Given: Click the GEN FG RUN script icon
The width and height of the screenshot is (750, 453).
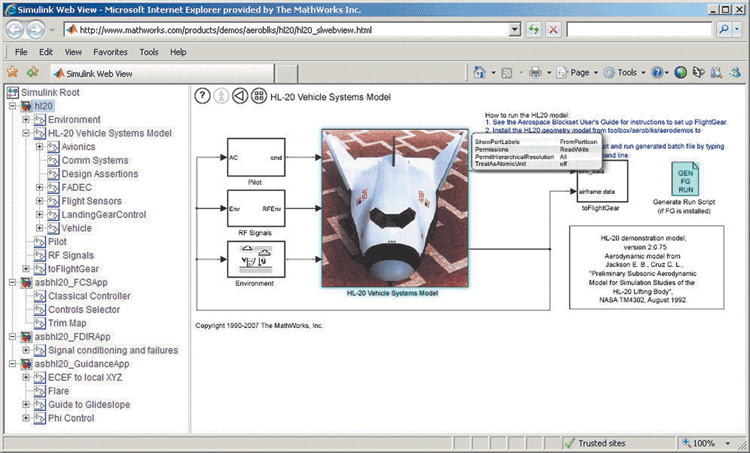Looking at the screenshot, I should pyautogui.click(x=685, y=179).
